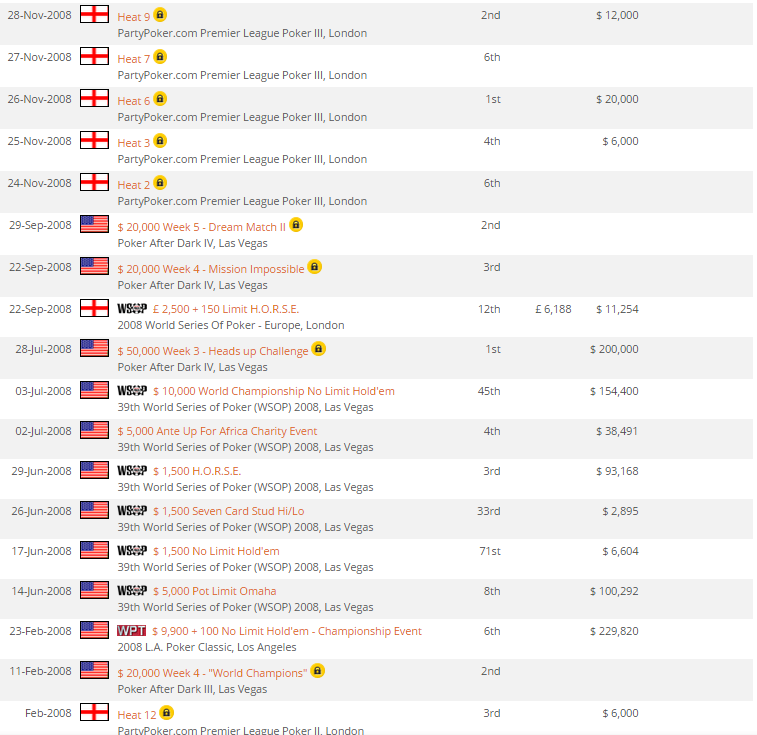Click lock icon next to Mission Impossible
Image resolution: width=757 pixels, height=735 pixels.
[314, 267]
